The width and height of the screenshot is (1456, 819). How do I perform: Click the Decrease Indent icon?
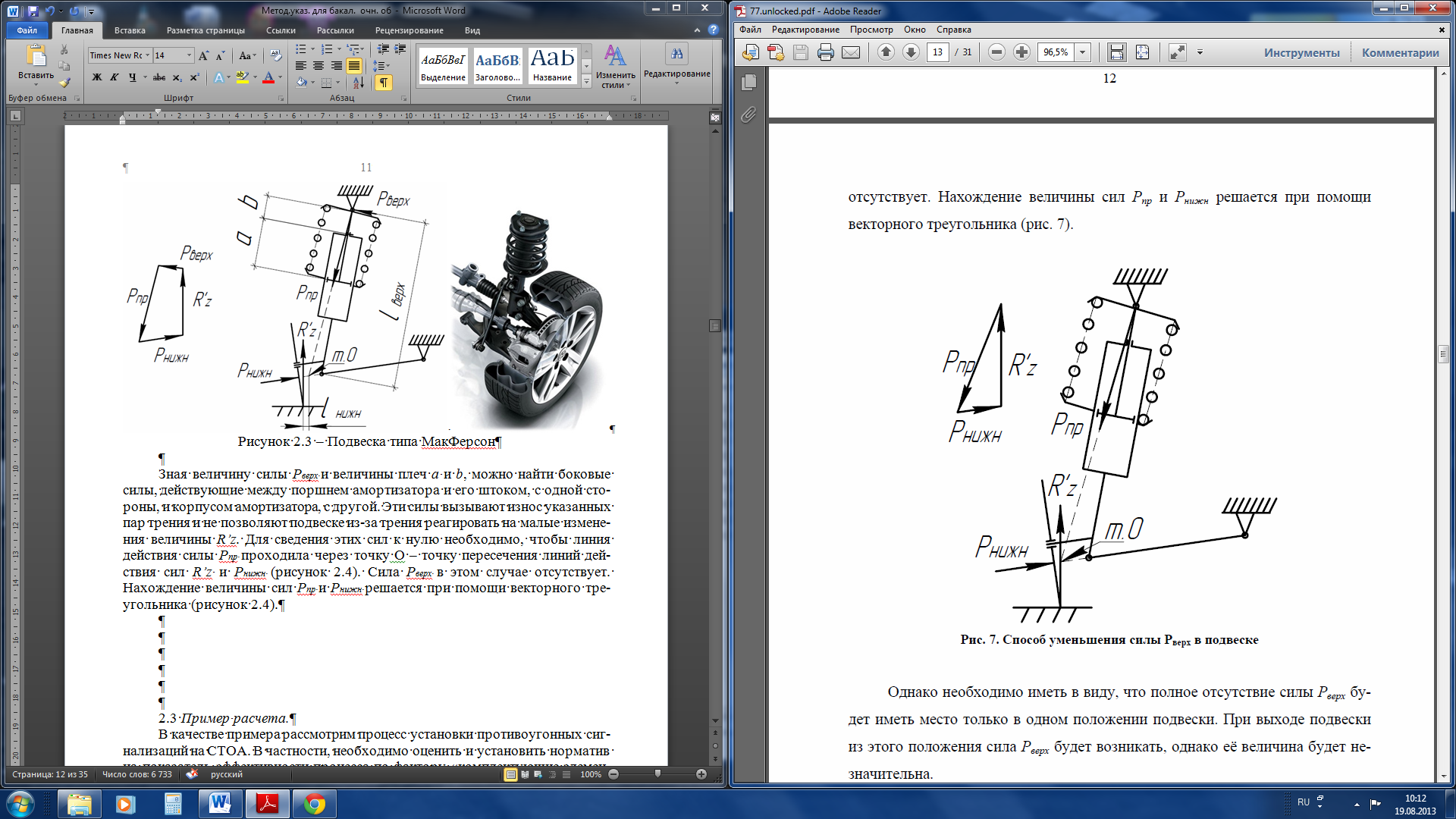tap(383, 49)
